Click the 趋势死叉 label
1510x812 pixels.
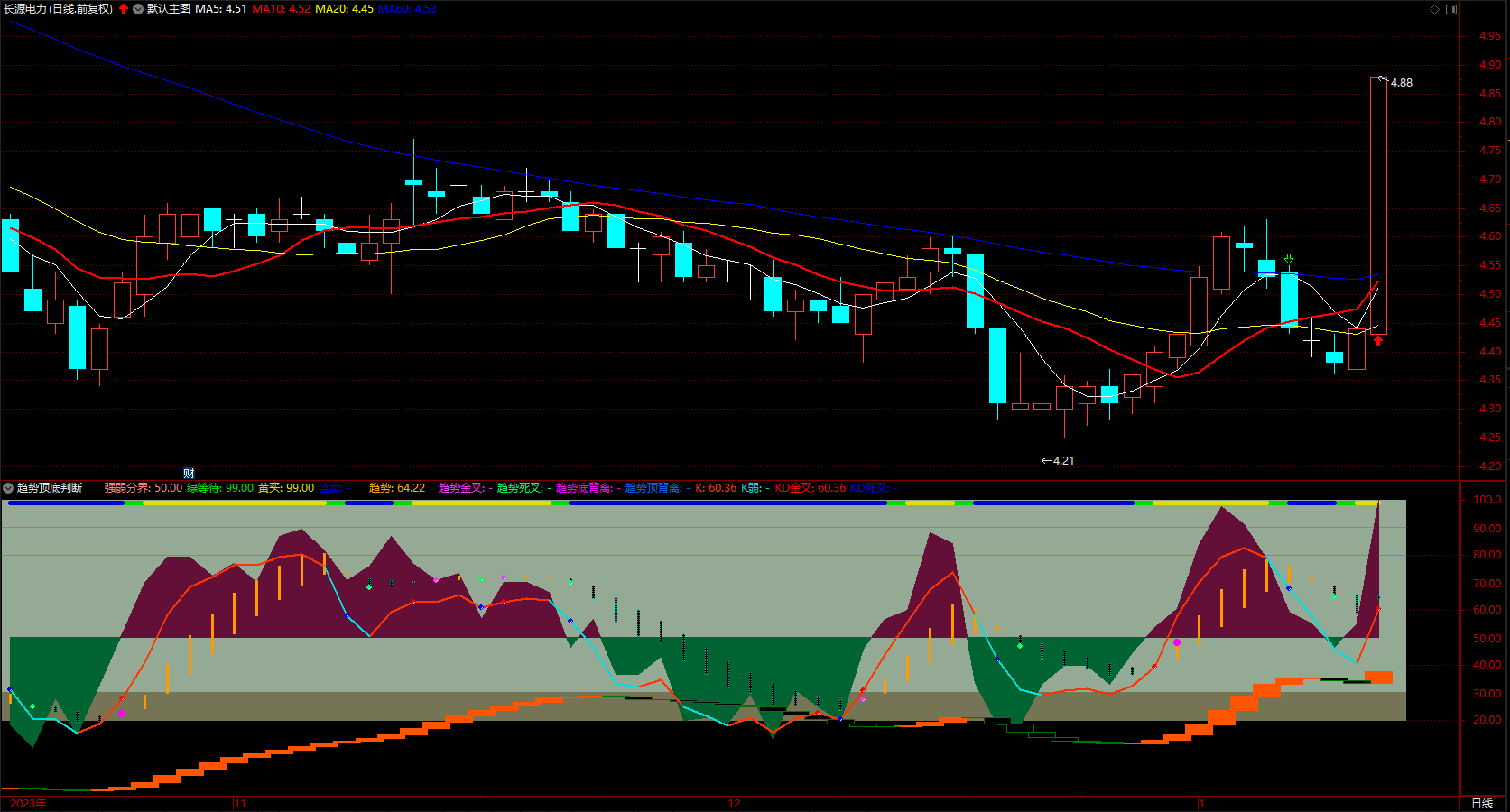coord(520,488)
